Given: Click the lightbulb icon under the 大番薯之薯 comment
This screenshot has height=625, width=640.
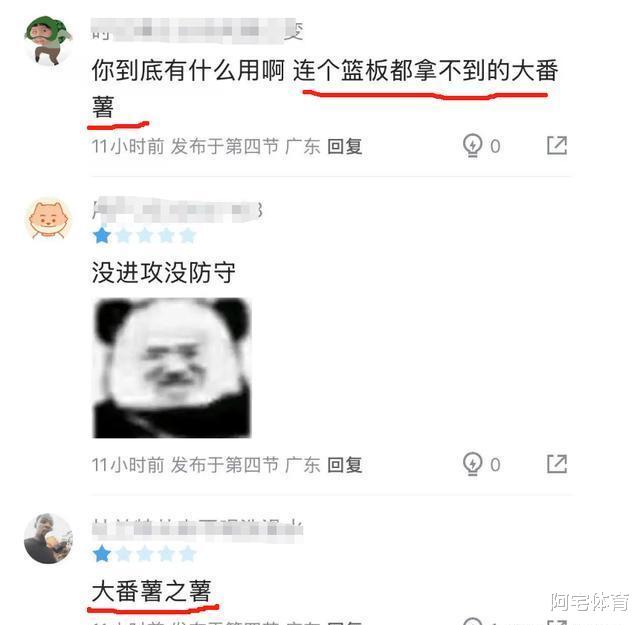Looking at the screenshot, I should 473,621.
